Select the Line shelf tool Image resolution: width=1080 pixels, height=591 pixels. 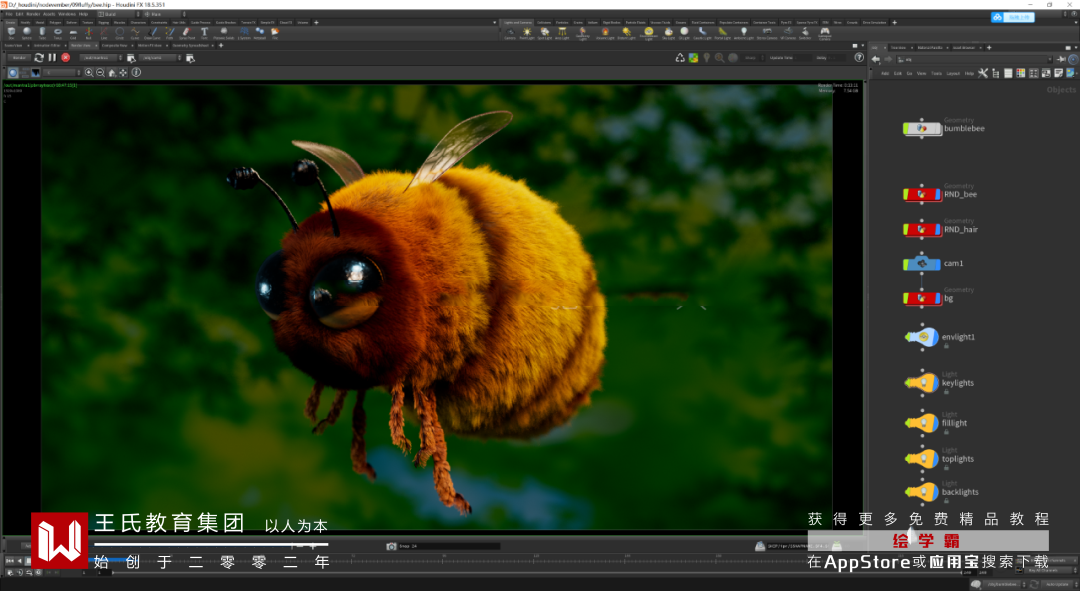pos(104,32)
